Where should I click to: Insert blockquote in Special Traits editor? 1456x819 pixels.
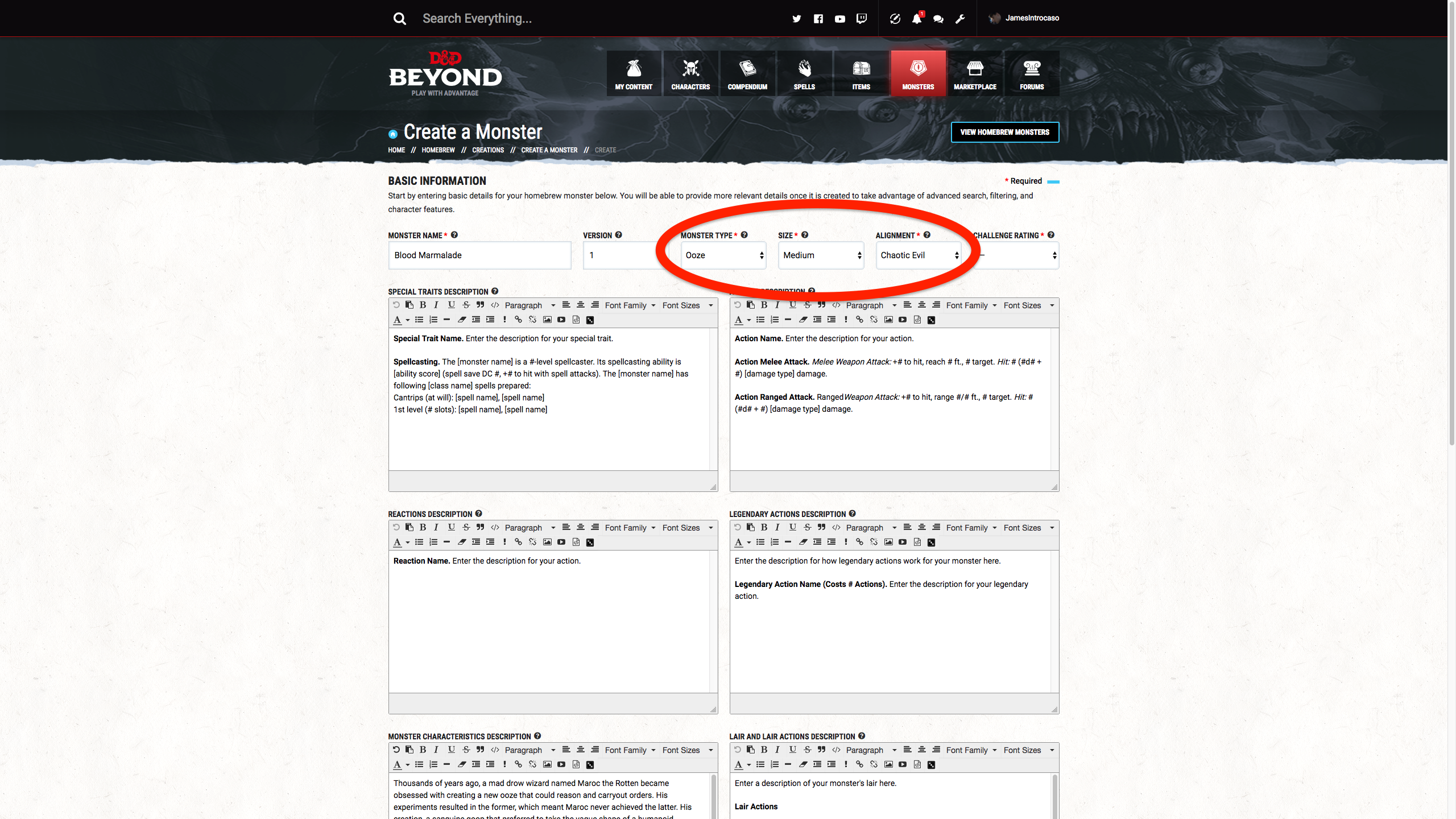[x=481, y=305]
